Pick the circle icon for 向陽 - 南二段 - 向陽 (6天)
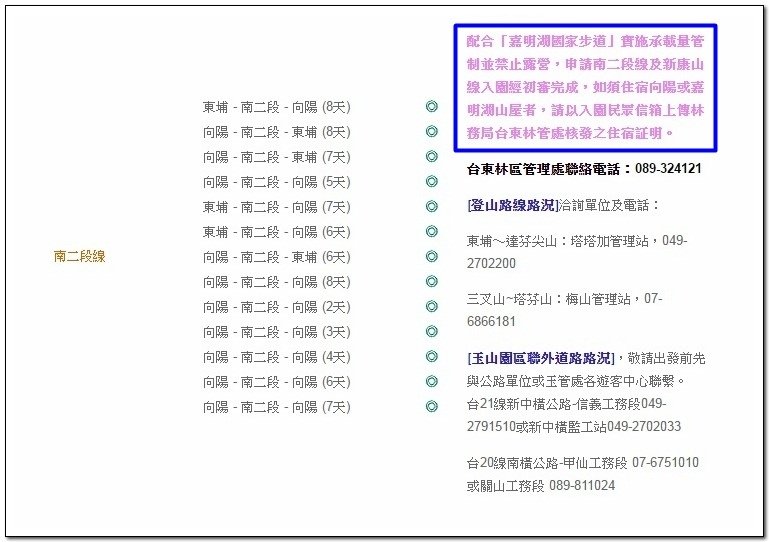This screenshot has height=542, width=769. (x=432, y=382)
